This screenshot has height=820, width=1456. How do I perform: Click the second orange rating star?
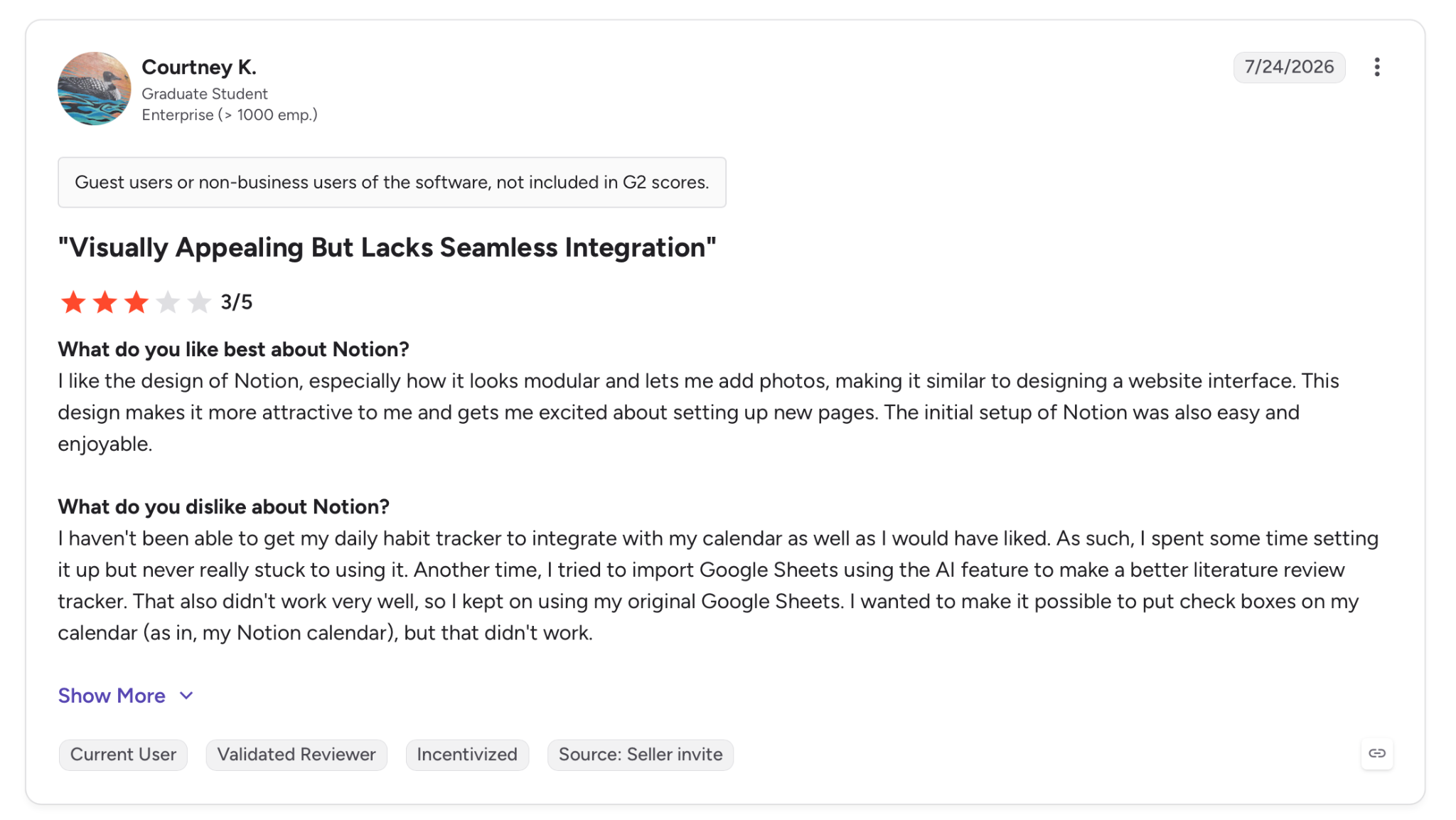click(x=105, y=302)
